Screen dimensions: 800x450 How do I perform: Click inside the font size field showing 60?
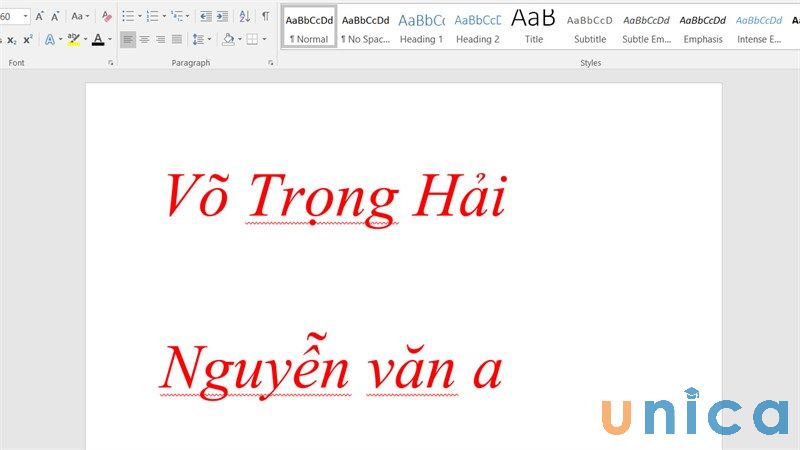click(10, 16)
